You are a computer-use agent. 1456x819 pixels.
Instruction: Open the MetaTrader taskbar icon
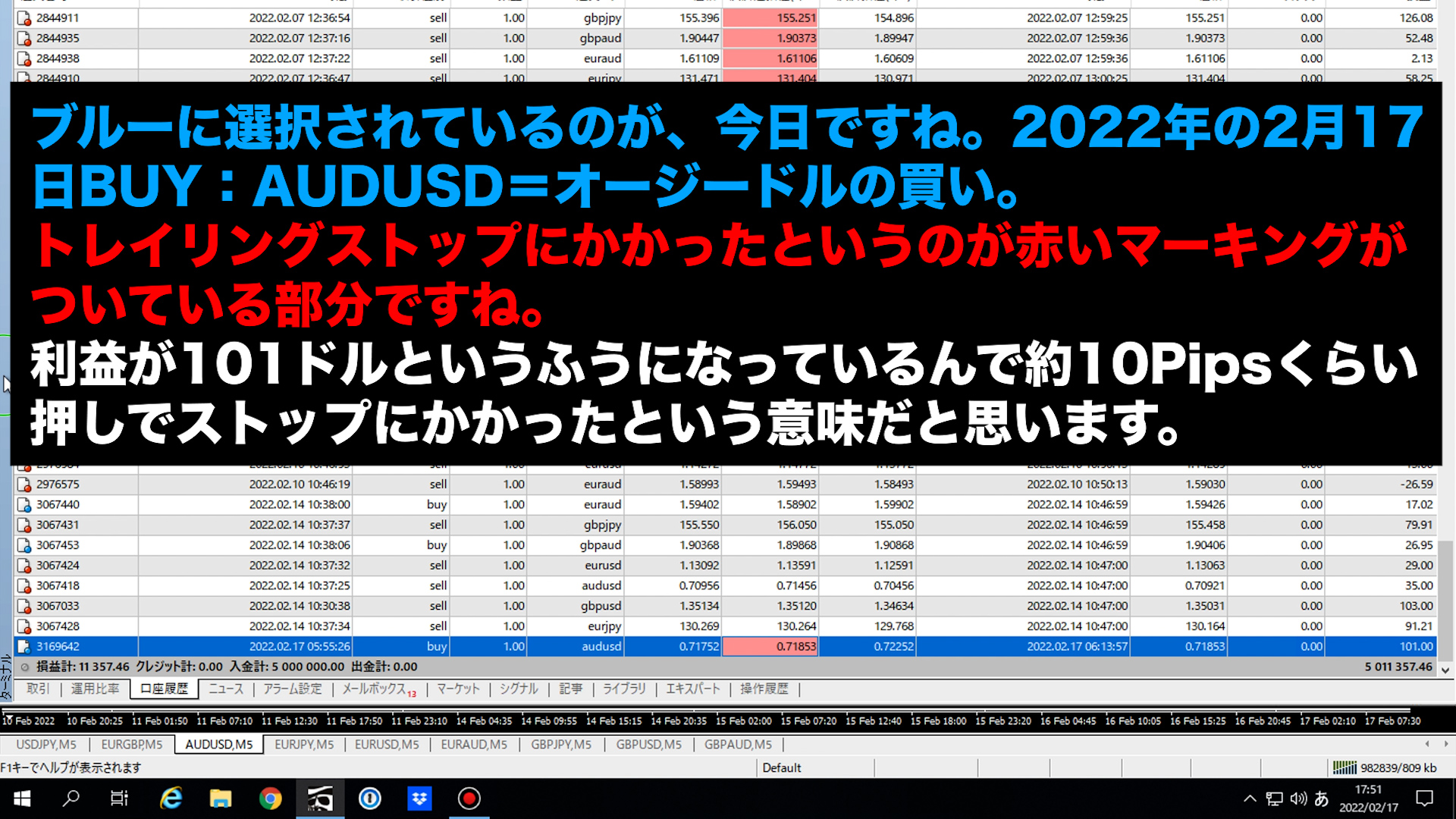coord(320,799)
